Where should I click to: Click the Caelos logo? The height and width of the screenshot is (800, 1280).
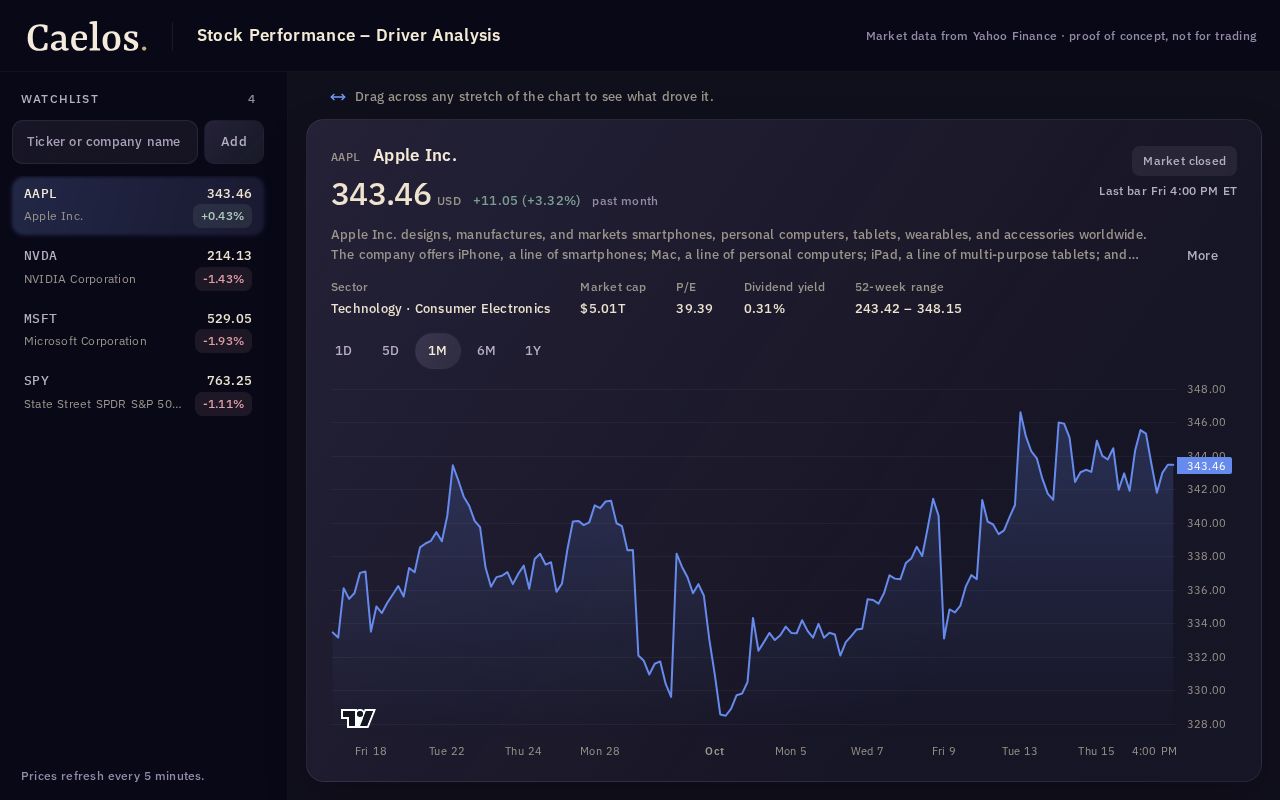click(x=87, y=37)
